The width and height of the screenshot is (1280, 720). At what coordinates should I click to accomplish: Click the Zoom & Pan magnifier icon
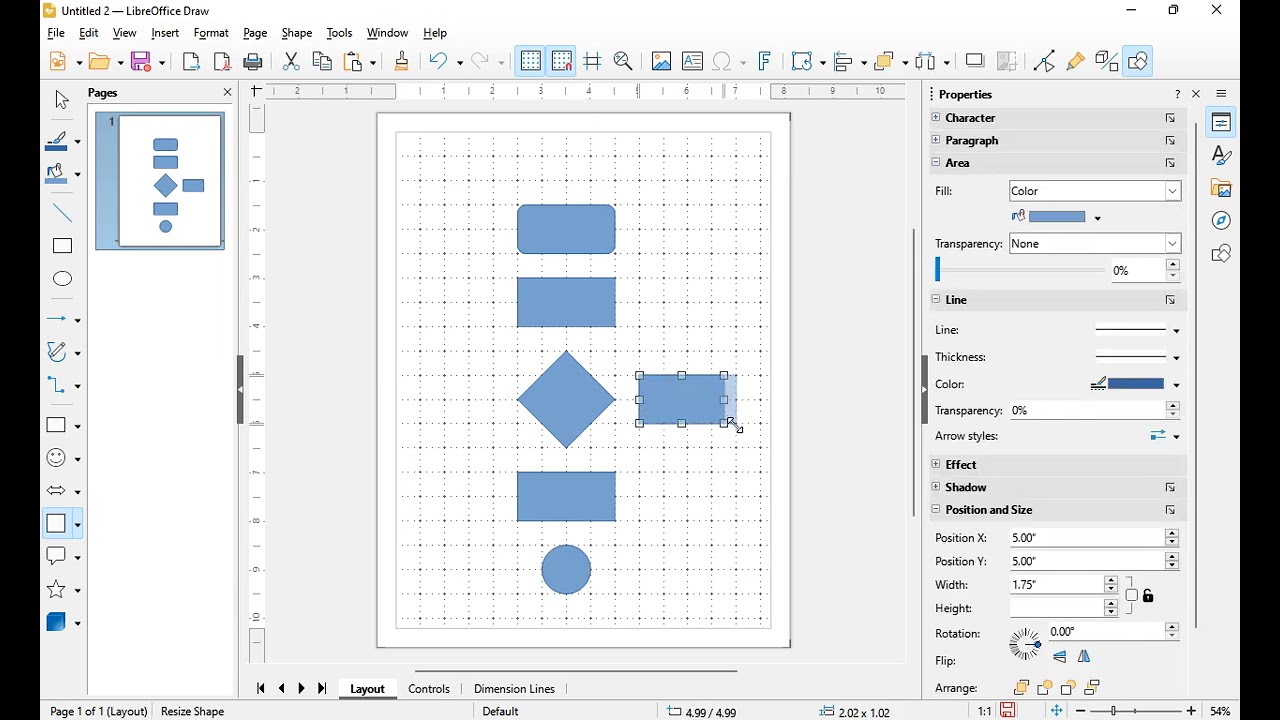(x=624, y=62)
